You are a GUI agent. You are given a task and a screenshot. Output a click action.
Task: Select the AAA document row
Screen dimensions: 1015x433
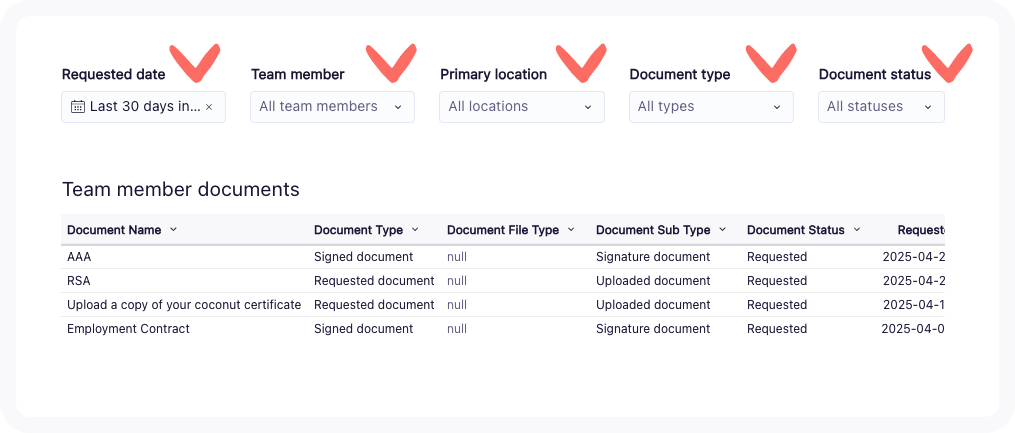pyautogui.click(x=79, y=257)
